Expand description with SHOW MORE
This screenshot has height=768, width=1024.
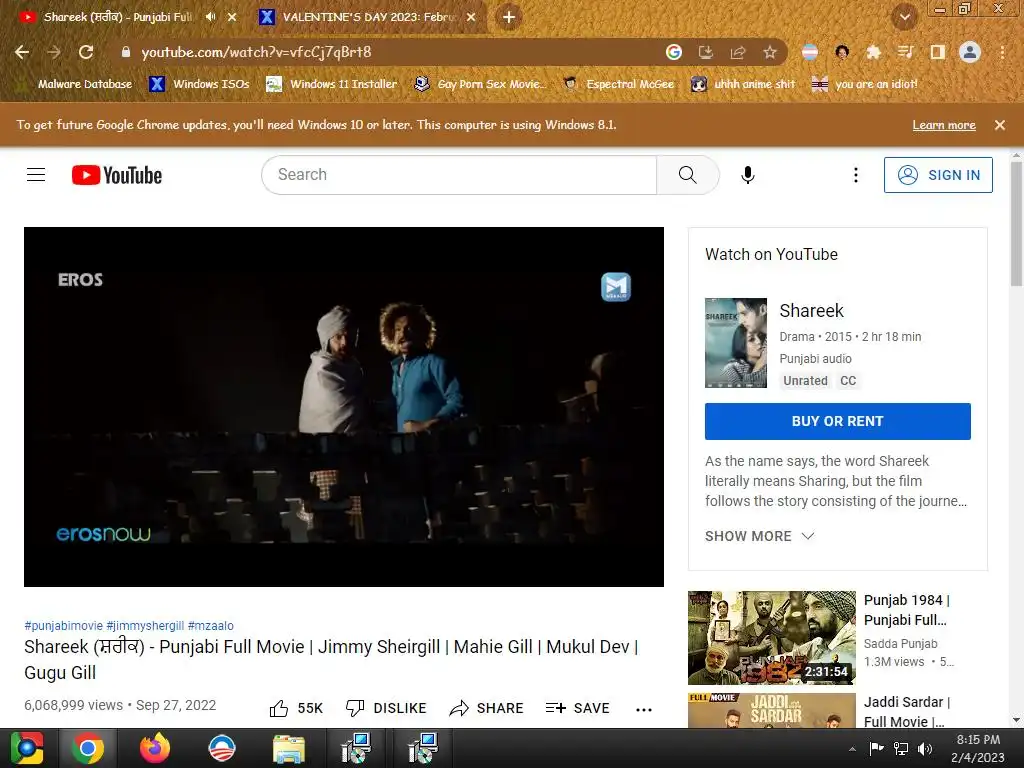pyautogui.click(x=759, y=536)
